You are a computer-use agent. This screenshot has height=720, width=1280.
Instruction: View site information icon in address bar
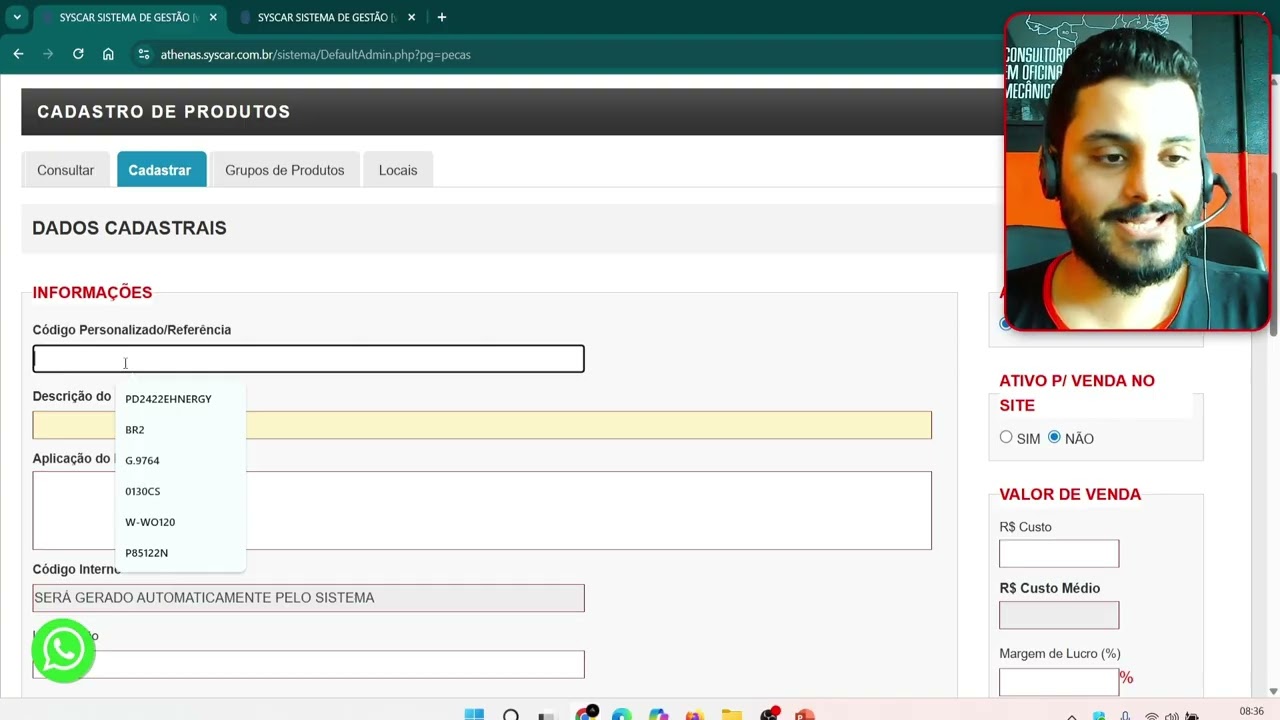[143, 54]
